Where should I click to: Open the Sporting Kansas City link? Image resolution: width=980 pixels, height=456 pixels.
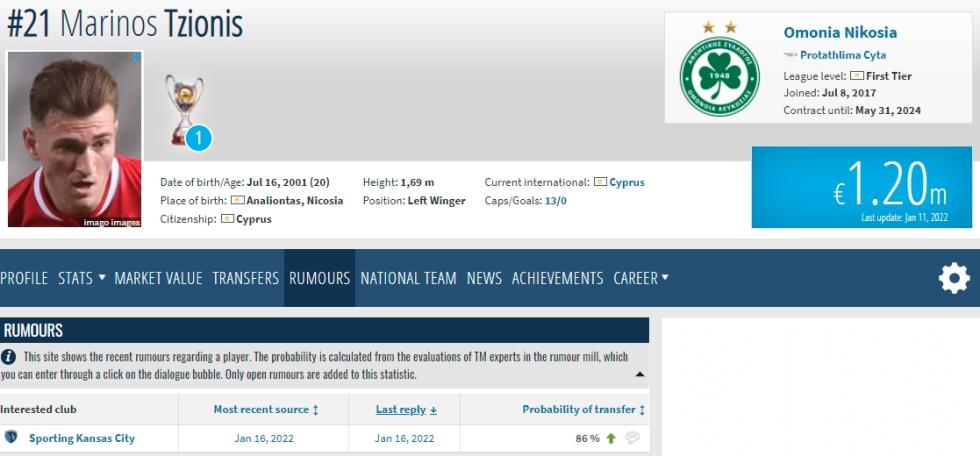point(81,438)
